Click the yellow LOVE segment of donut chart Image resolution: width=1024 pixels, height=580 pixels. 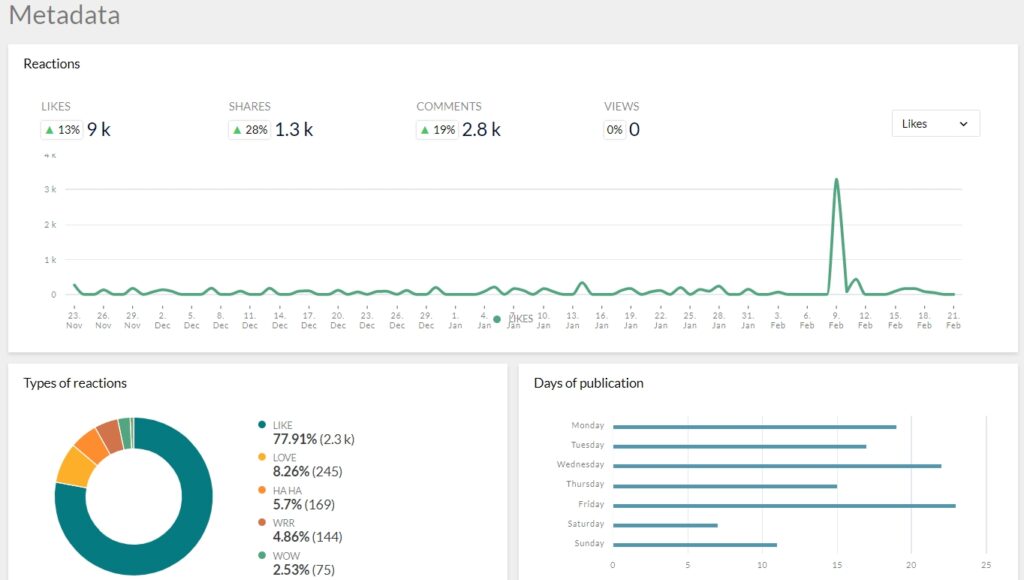pos(75,466)
